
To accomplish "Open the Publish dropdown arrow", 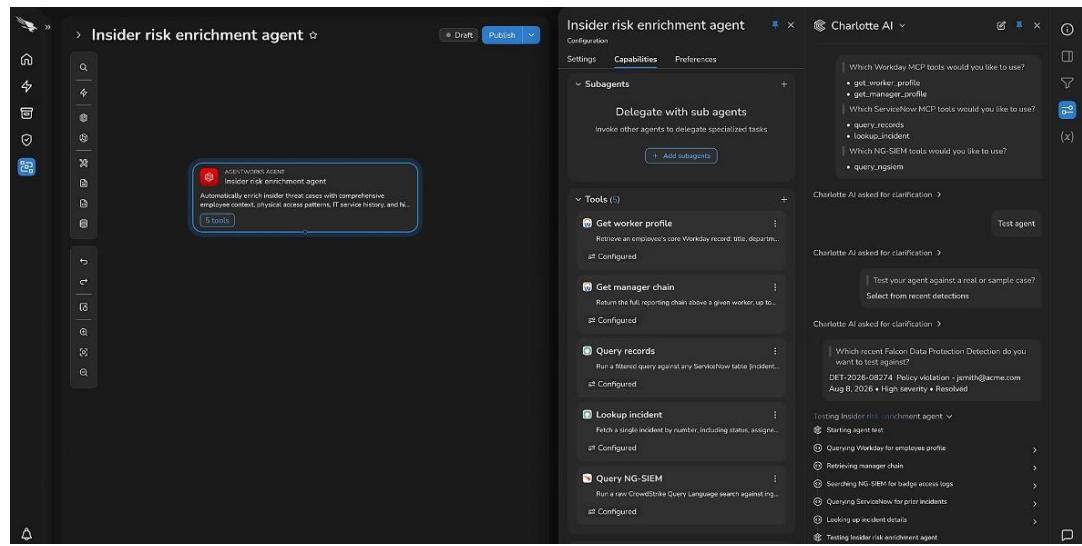I will click(x=531, y=35).
